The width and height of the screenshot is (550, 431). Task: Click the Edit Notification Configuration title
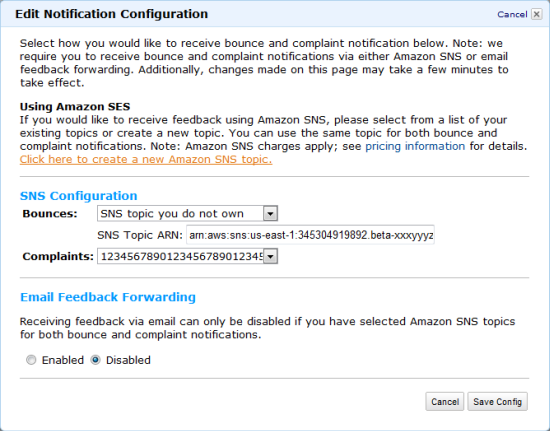tap(112, 14)
